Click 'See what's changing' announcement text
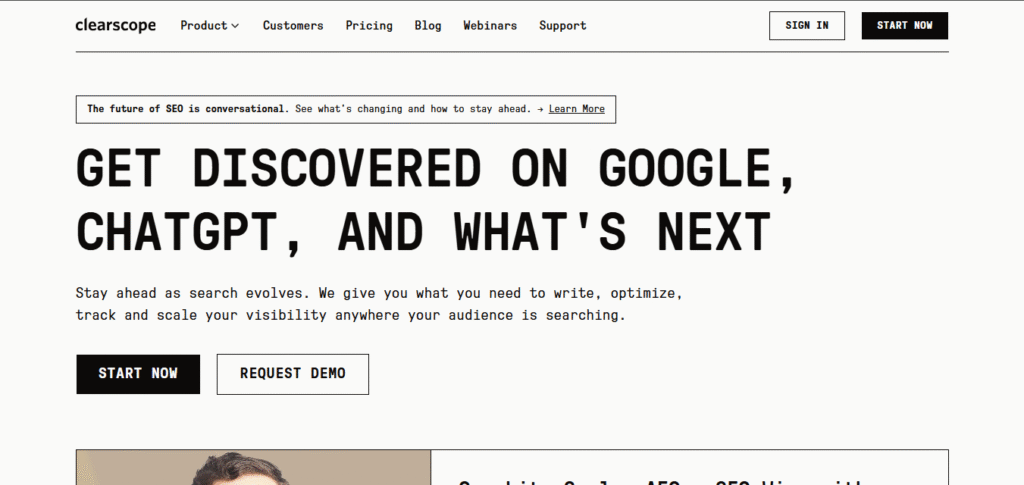1024x485 pixels. (x=413, y=109)
